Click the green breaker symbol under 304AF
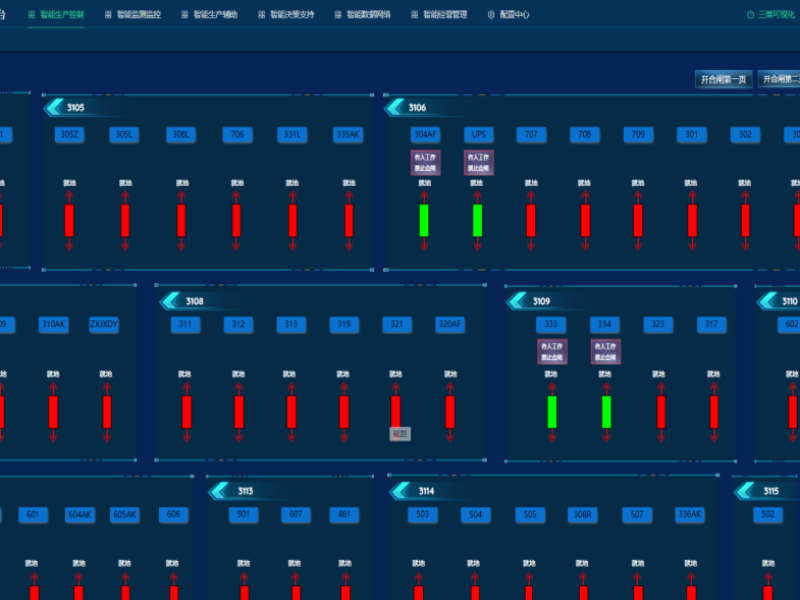 coord(424,220)
